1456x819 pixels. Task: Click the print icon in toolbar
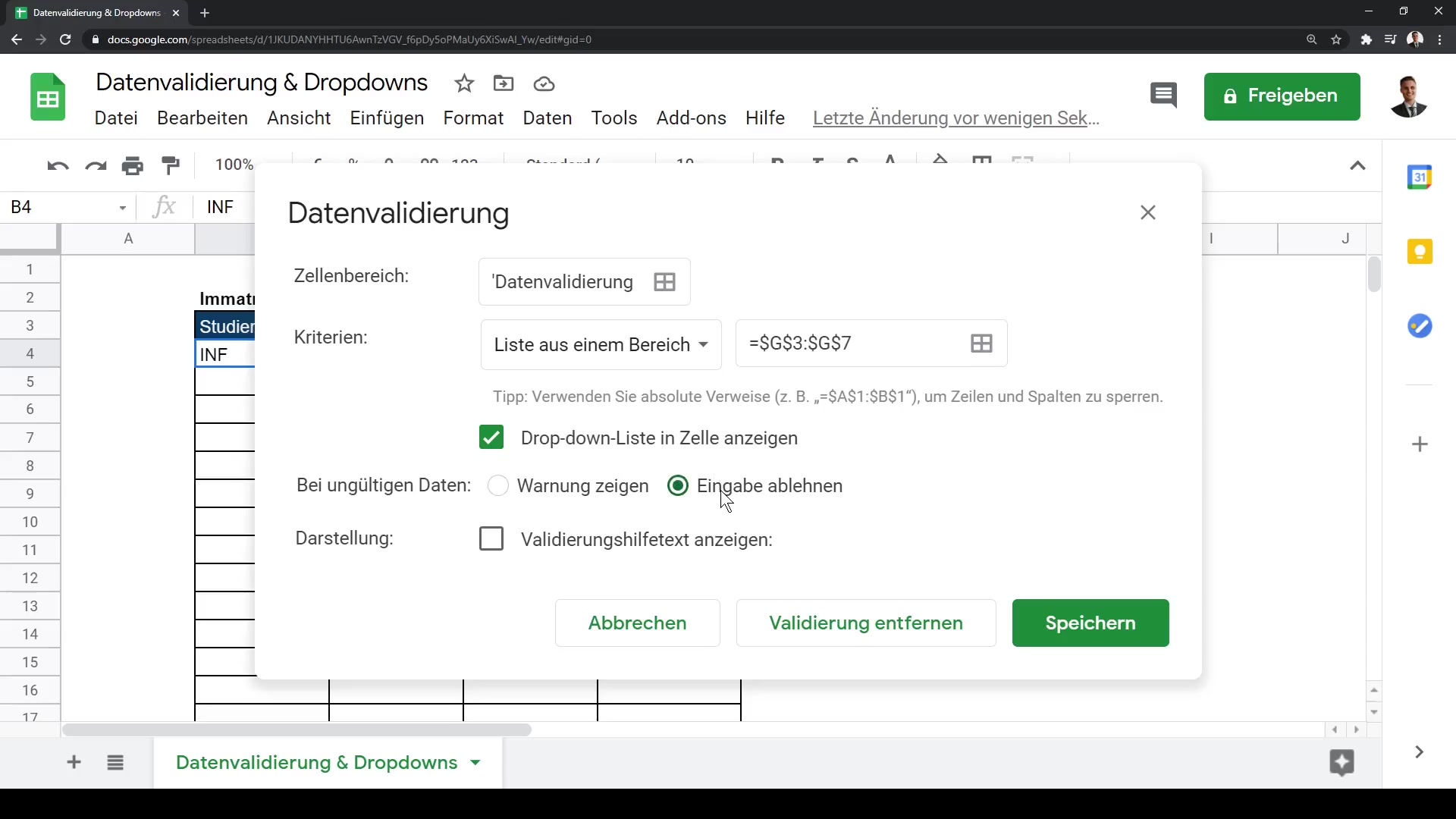tap(133, 165)
